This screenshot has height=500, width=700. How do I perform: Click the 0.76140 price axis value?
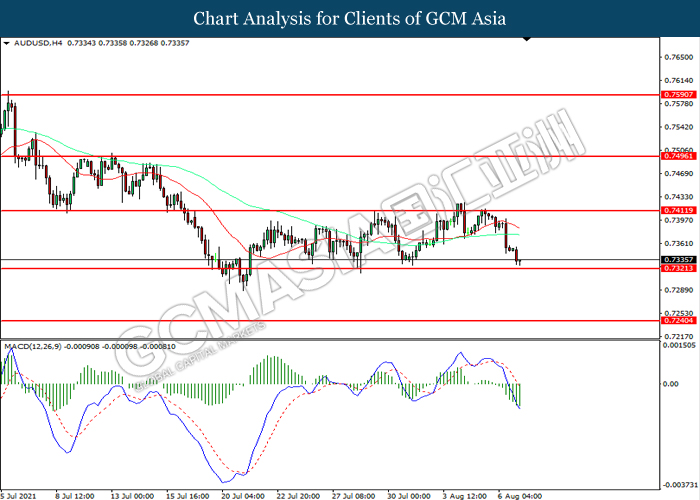tap(679, 80)
